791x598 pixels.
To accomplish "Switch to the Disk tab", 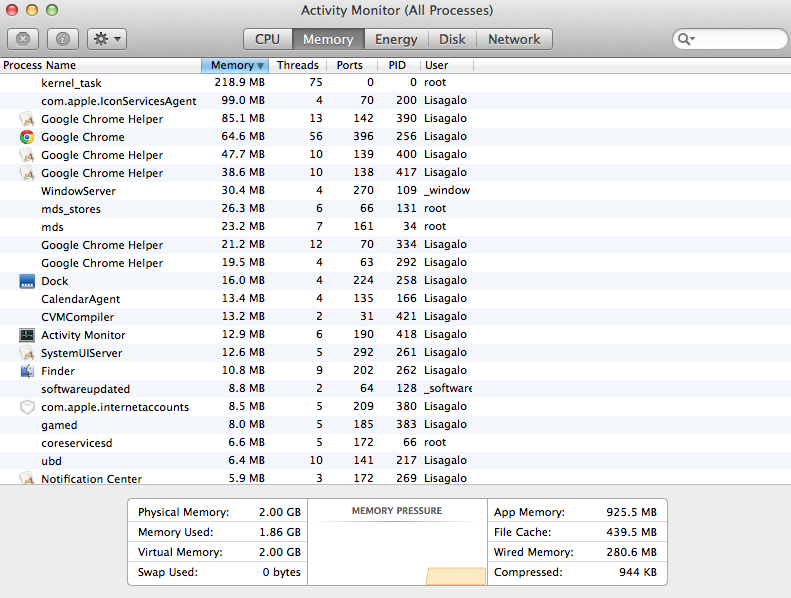I will (452, 39).
